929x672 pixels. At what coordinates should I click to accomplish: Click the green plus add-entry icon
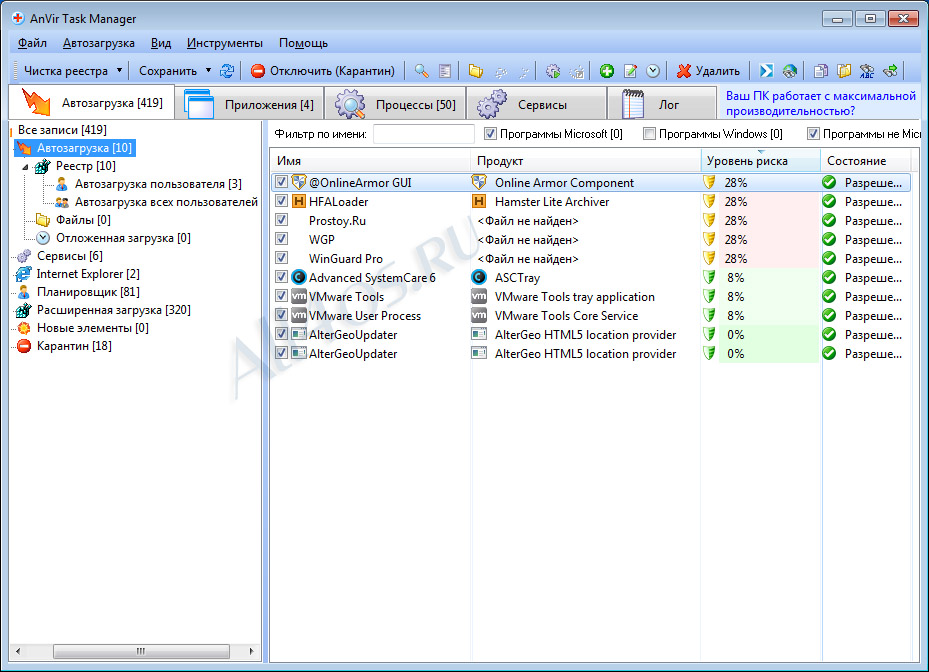[x=607, y=71]
